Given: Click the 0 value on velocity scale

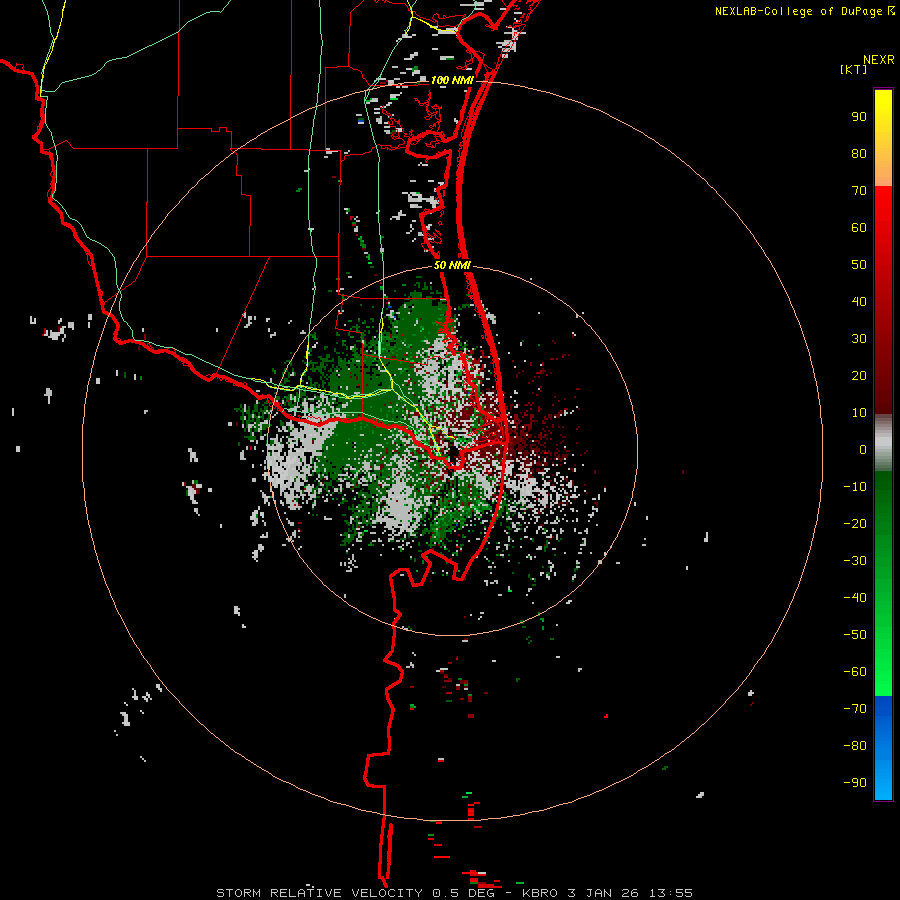Looking at the screenshot, I should coord(863,450).
